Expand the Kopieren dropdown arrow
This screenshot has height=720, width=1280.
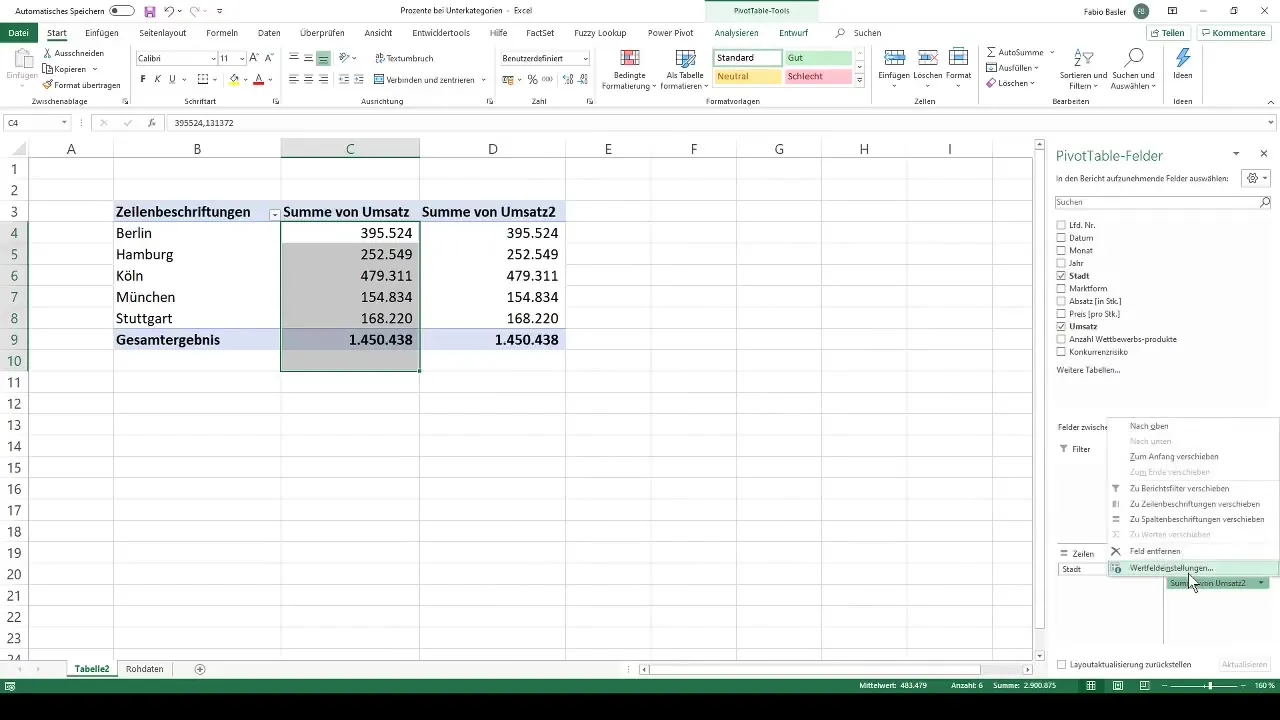click(94, 69)
